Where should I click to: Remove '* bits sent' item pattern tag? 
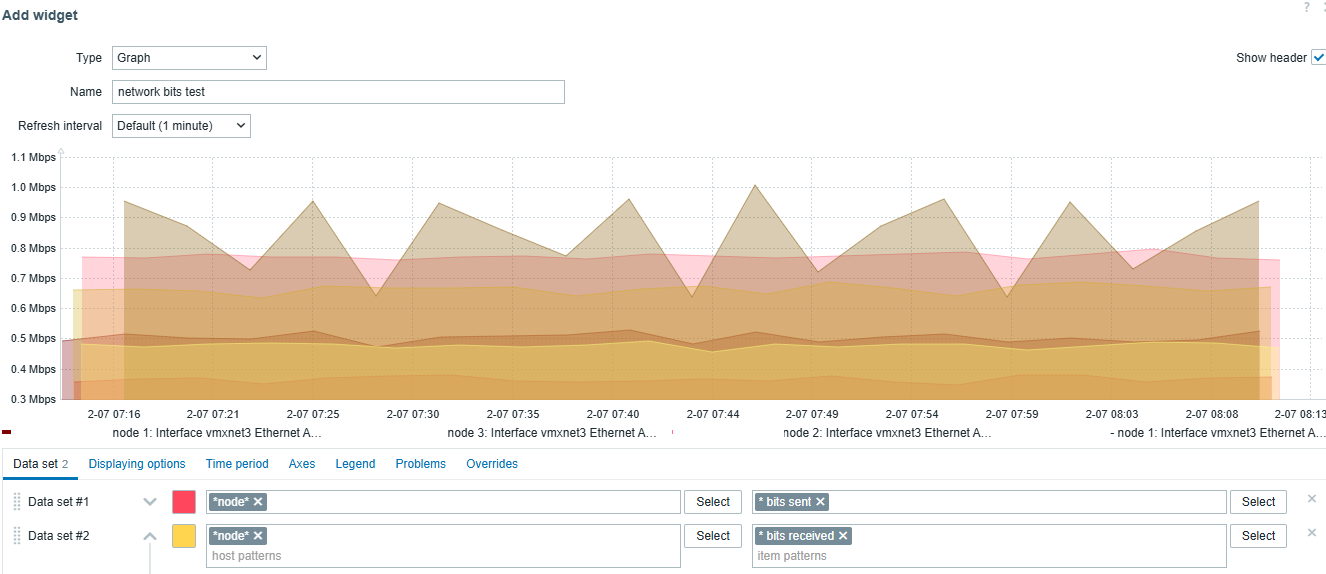(x=820, y=502)
